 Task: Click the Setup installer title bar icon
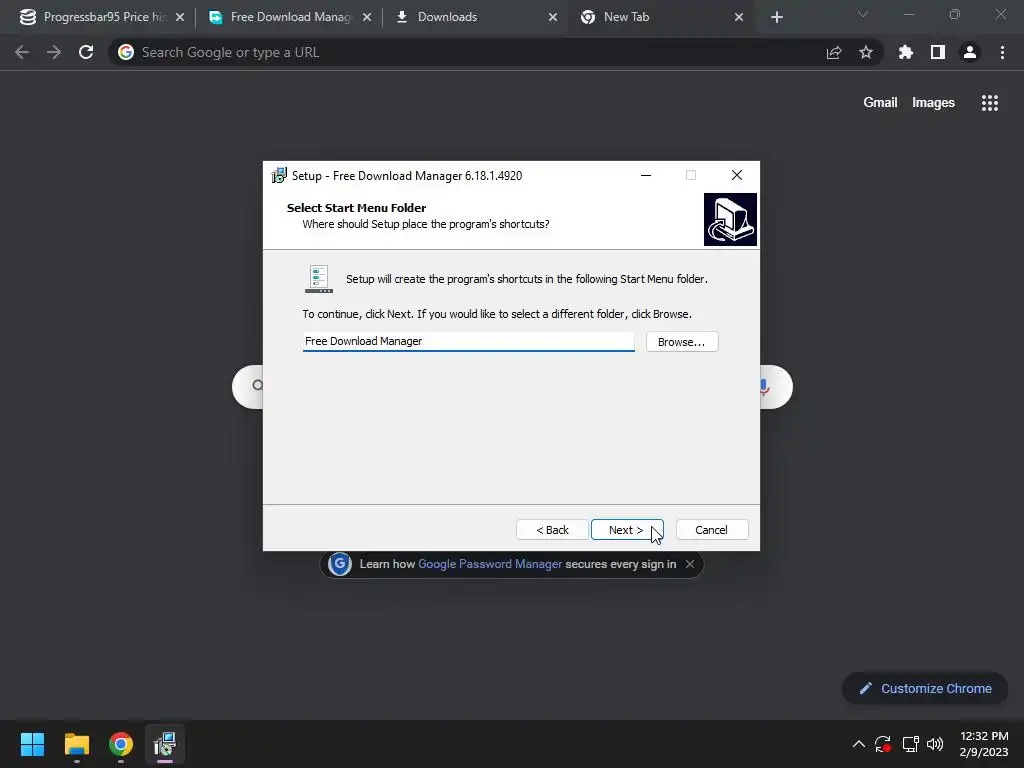click(x=279, y=175)
